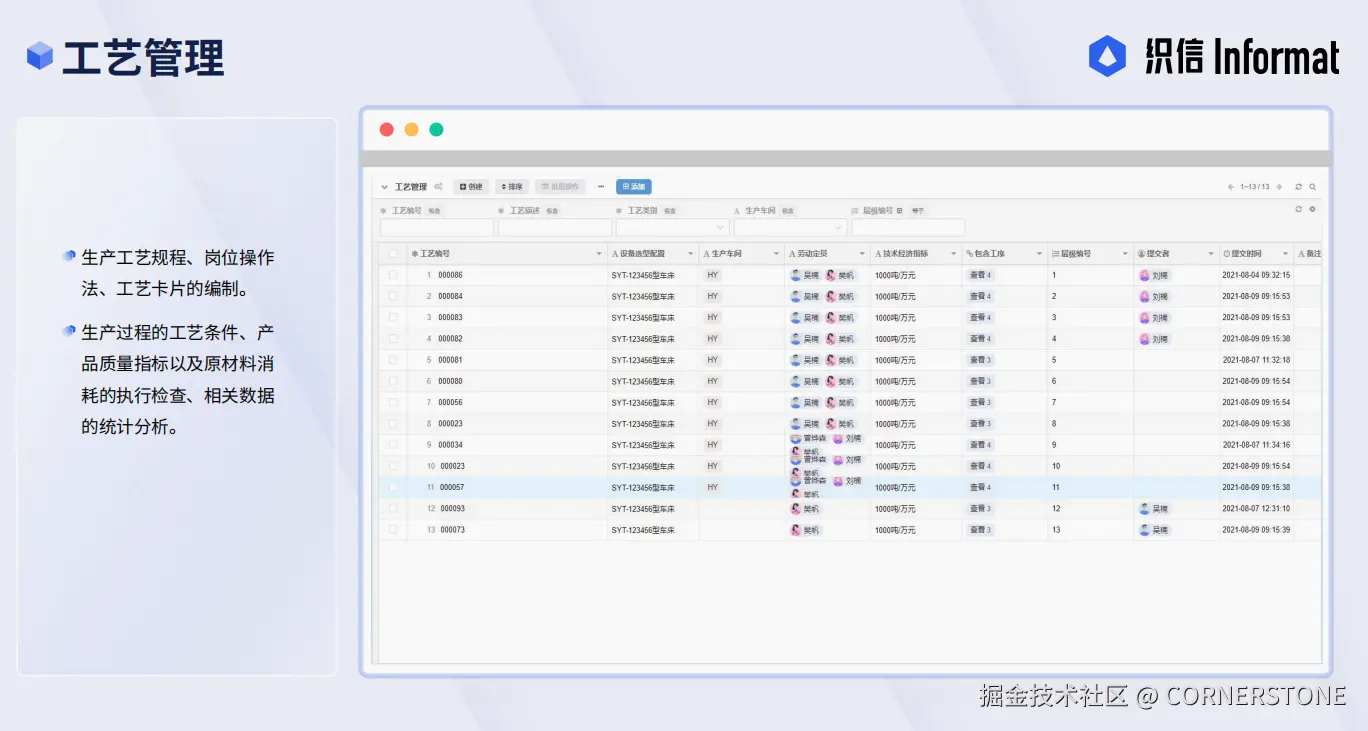Click the small box icon beside 层级编号 filter
This screenshot has height=731, width=1368.
tap(899, 211)
